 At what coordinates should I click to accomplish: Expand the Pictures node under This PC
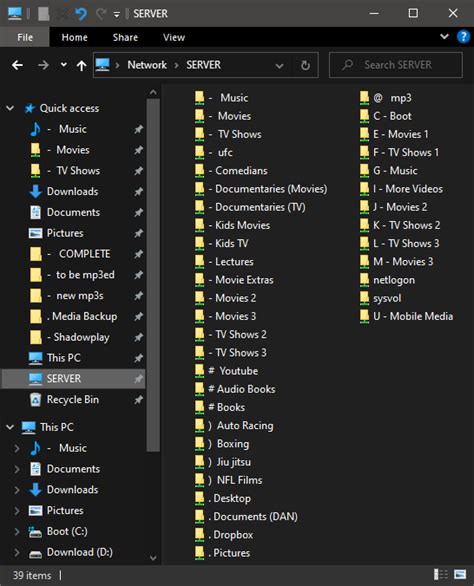coord(17,511)
